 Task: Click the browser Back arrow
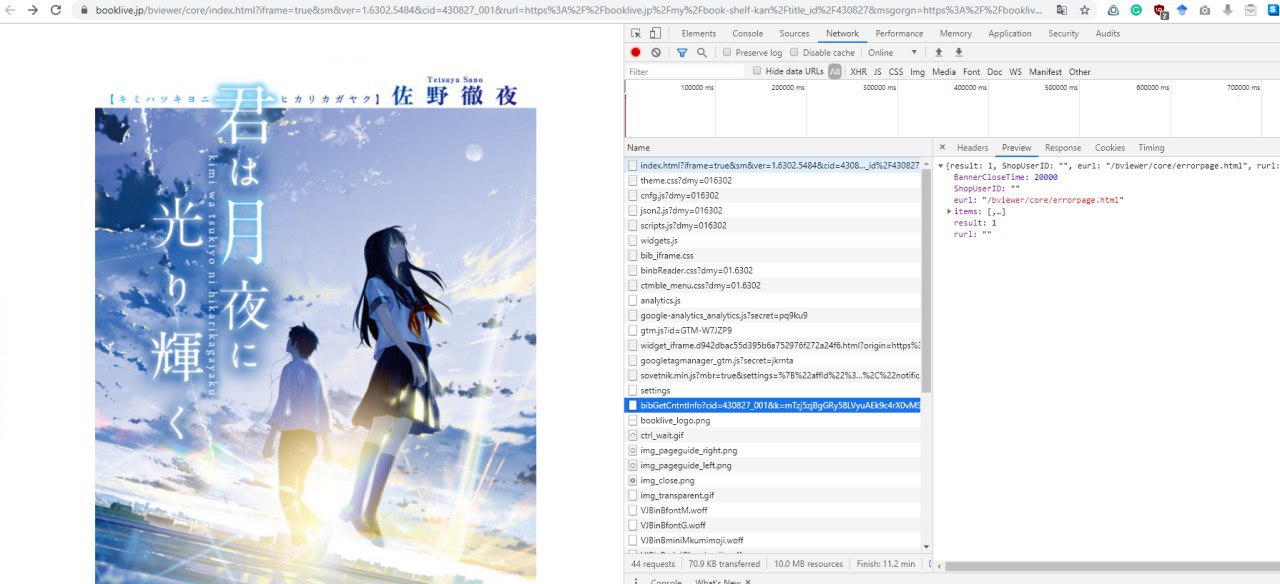pyautogui.click(x=10, y=10)
